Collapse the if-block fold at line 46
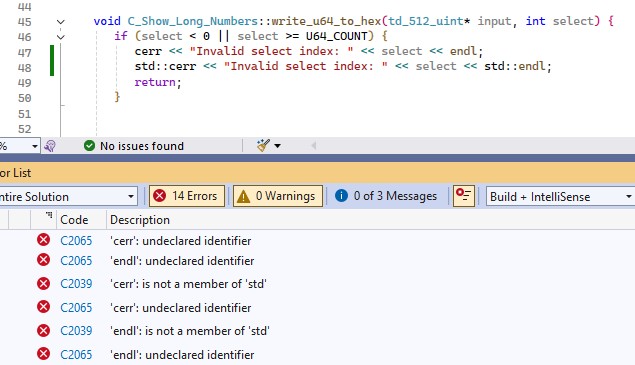Screen dimensions: 635x365 (x=61, y=37)
